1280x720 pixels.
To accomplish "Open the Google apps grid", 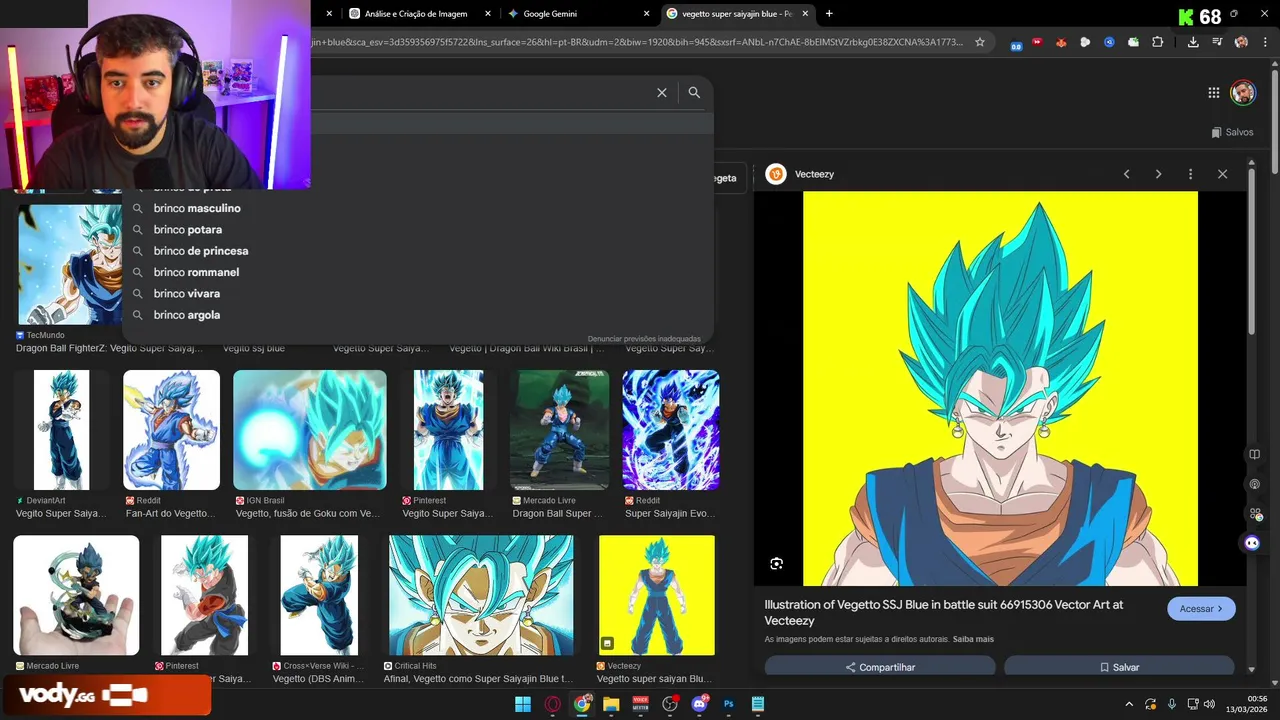I will point(1213,93).
